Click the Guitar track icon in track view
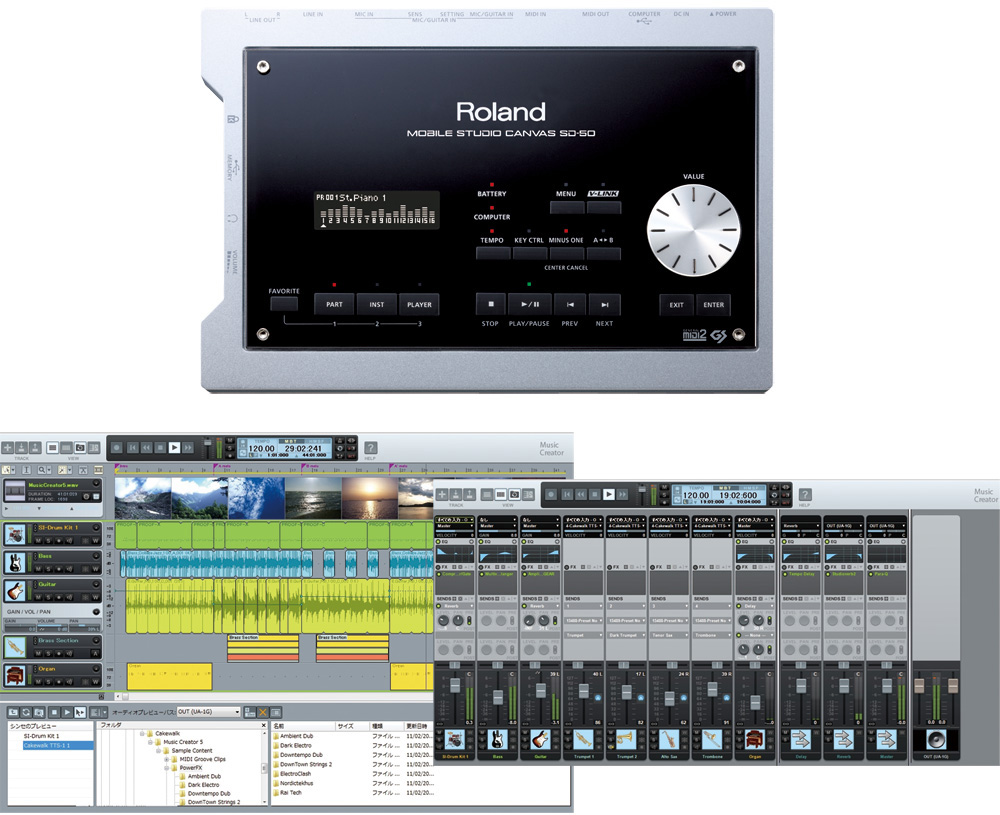Screen dimensions: 1000x815 tap(15, 591)
